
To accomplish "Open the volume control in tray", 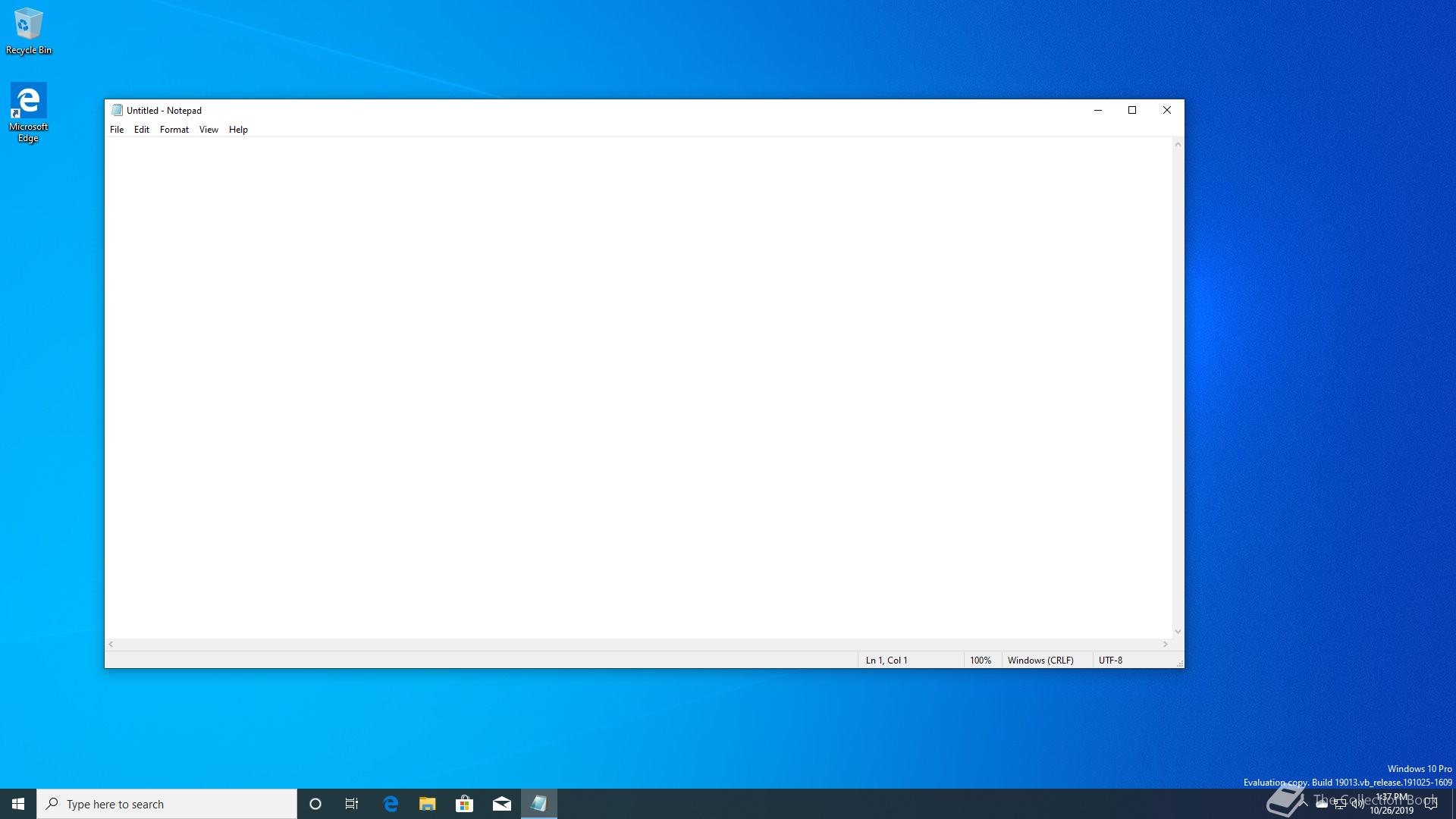I will pos(1357,805).
